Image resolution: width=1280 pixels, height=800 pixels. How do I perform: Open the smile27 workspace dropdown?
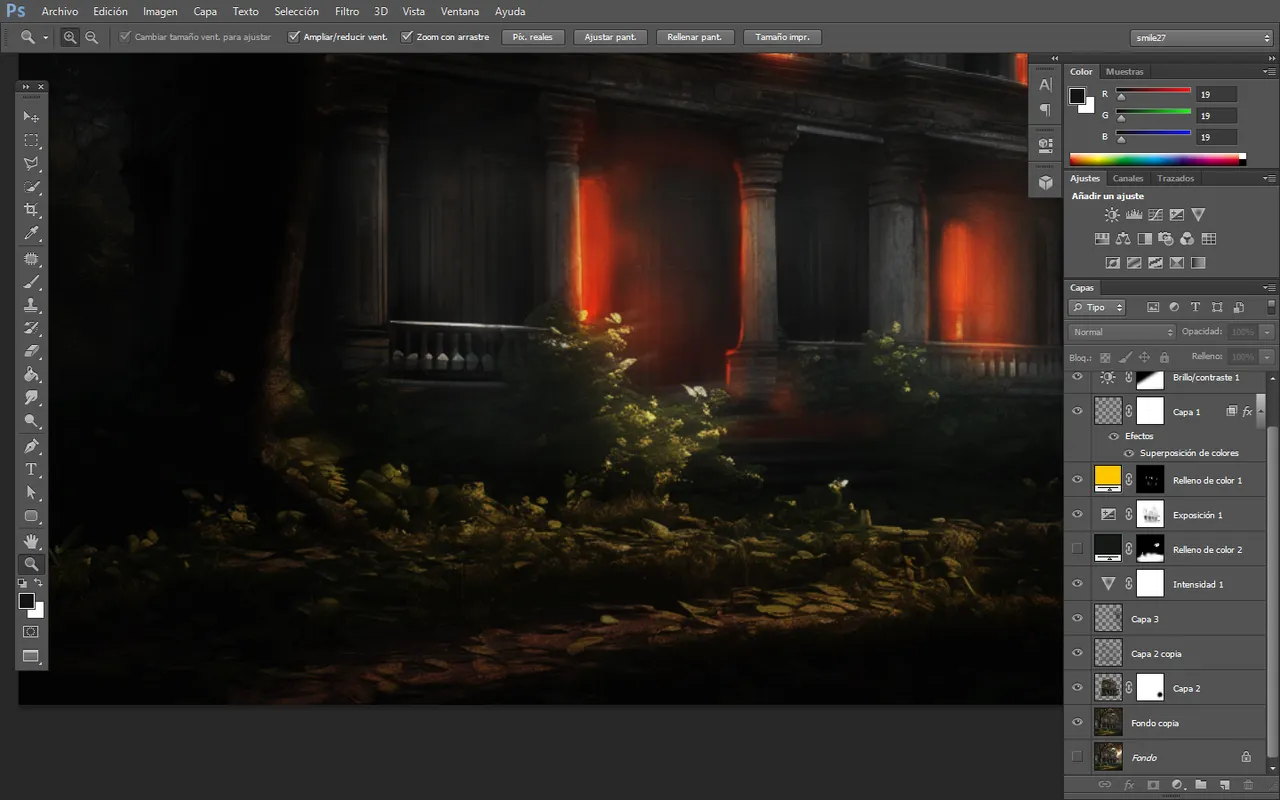[1200, 37]
